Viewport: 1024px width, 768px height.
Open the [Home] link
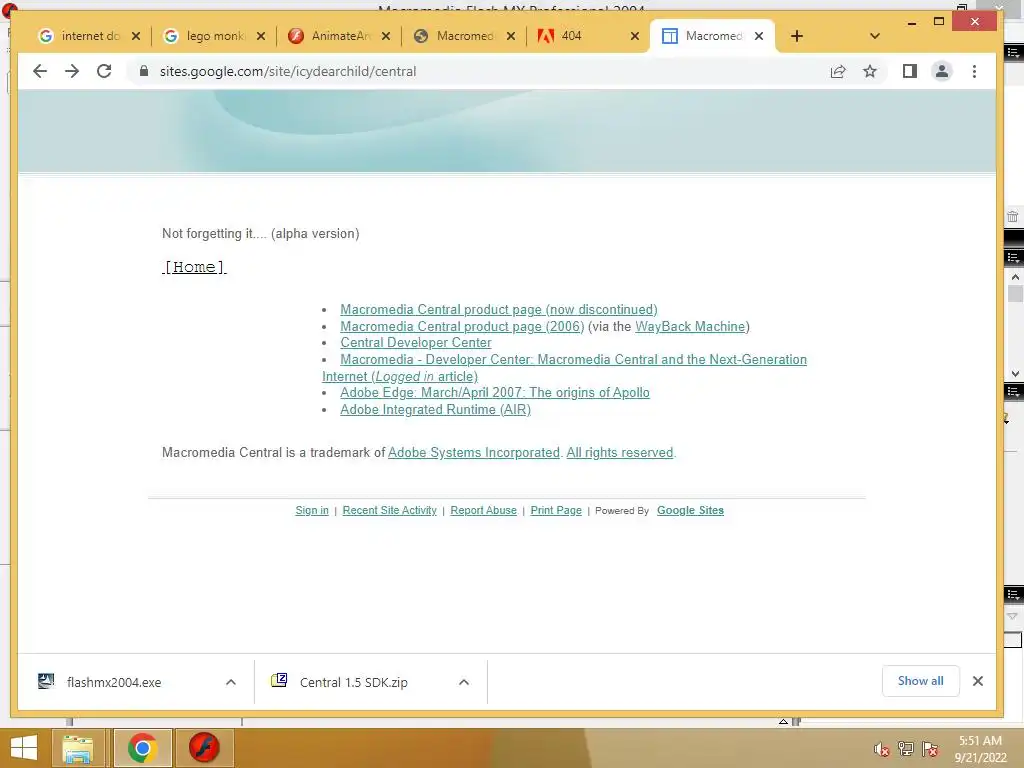coord(194,267)
